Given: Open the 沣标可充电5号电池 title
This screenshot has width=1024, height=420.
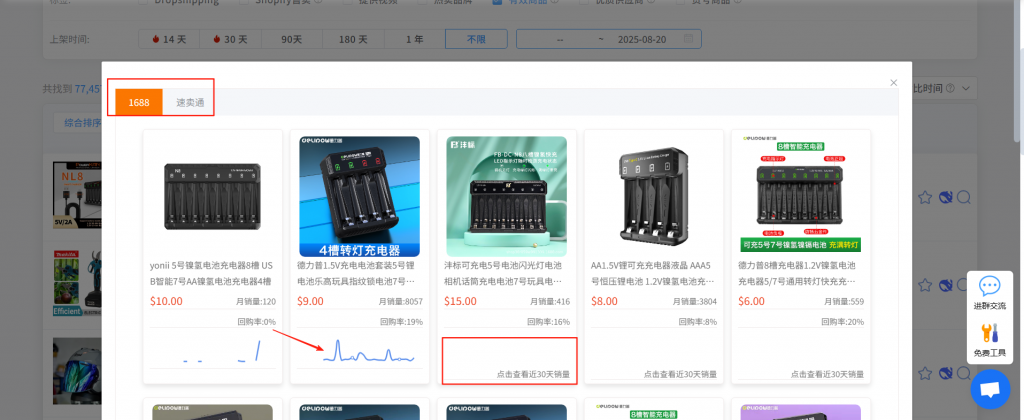Looking at the screenshot, I should 504,274.
